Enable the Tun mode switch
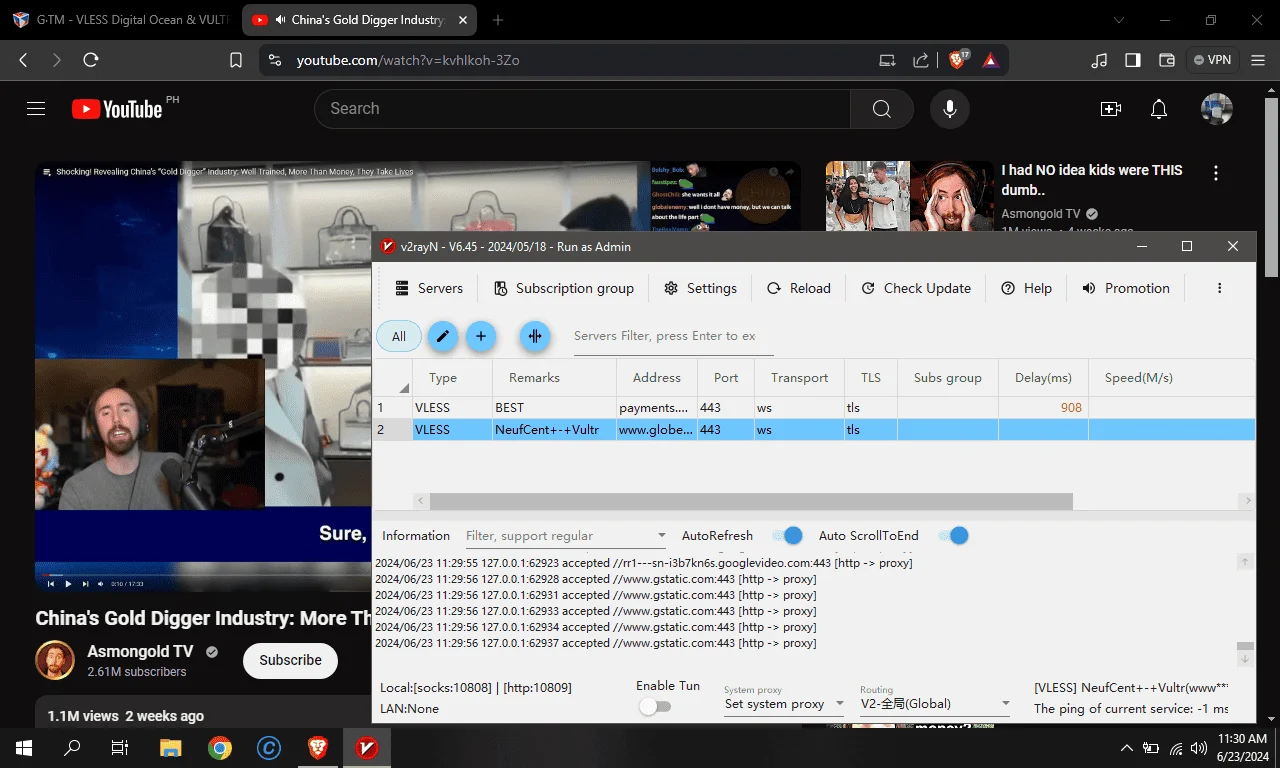The height and width of the screenshot is (768, 1280). [x=655, y=706]
